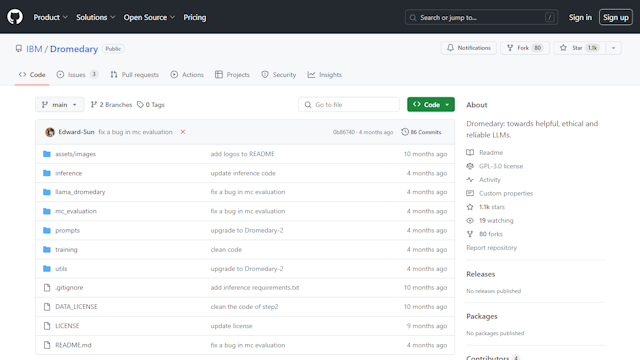Click the Notifications bell button

tap(469, 48)
